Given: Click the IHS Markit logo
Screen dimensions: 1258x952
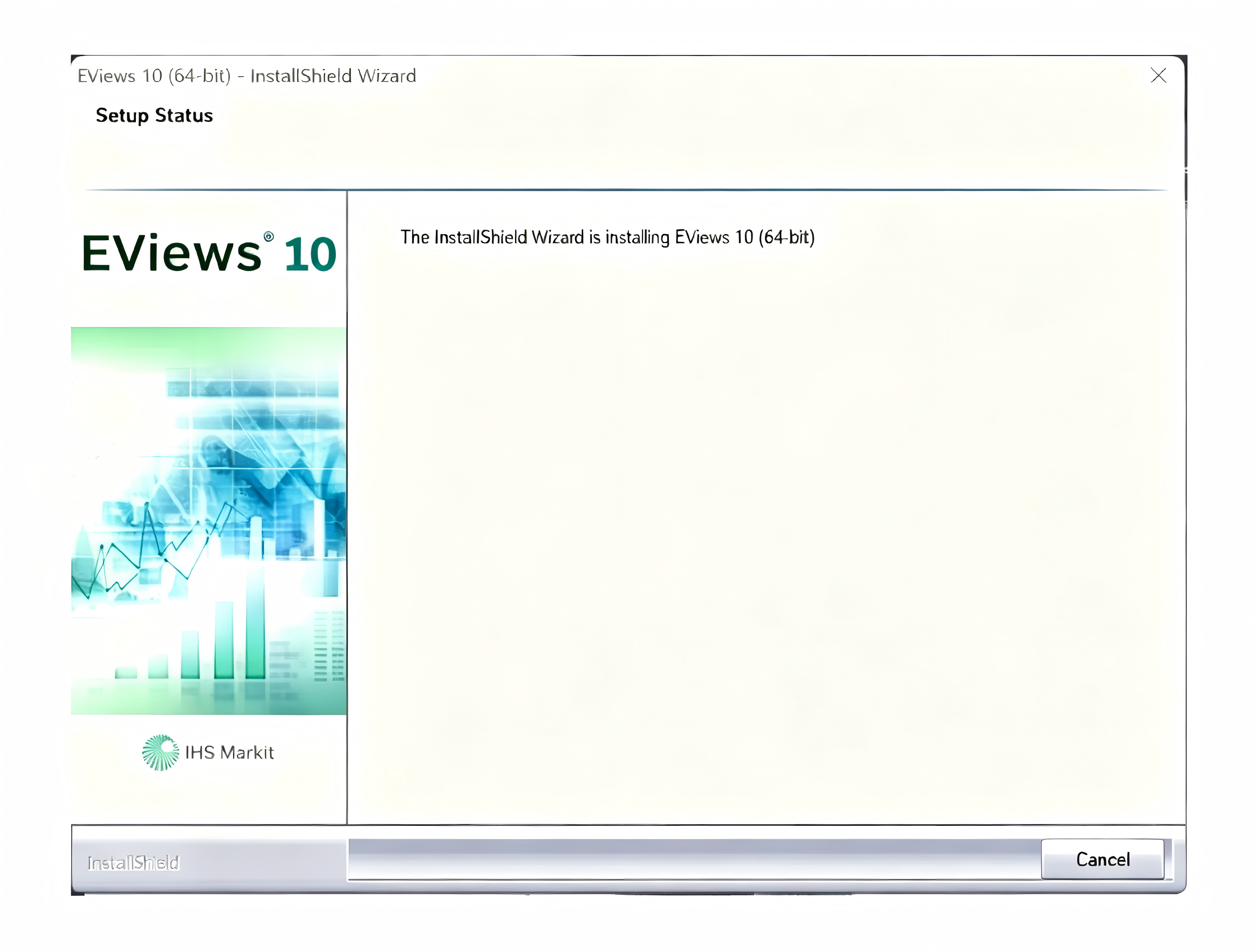Looking at the screenshot, I should point(208,752).
